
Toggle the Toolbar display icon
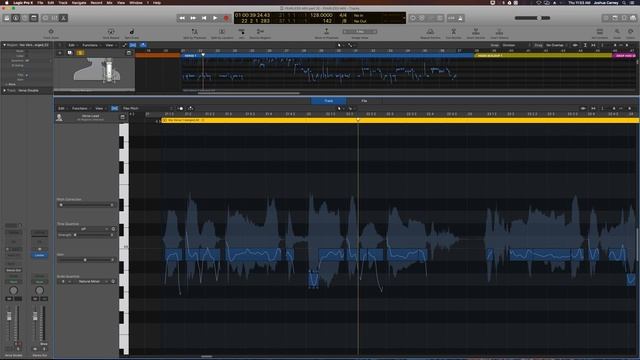(x=34, y=18)
